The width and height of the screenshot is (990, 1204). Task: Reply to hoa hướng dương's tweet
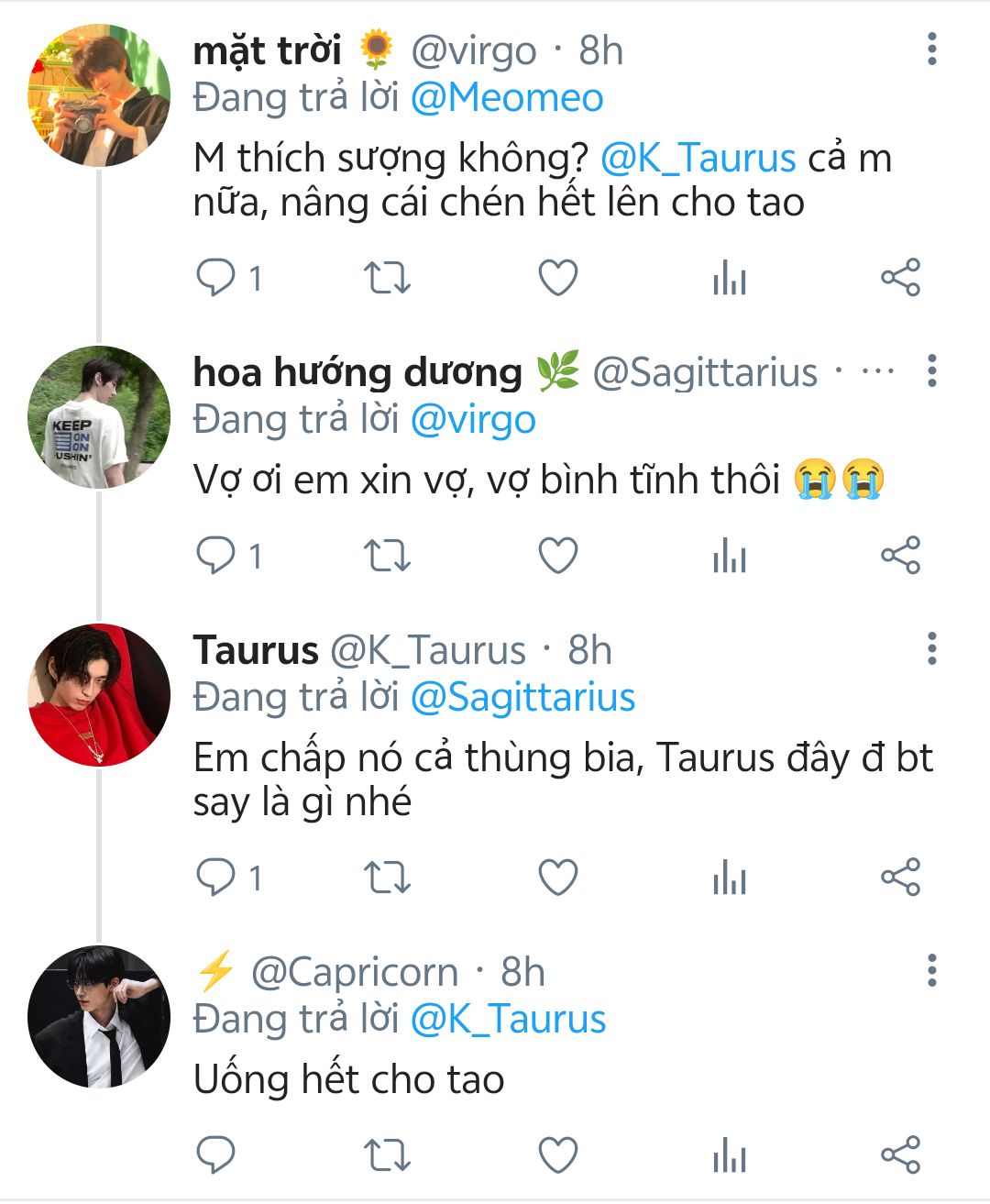(x=216, y=556)
